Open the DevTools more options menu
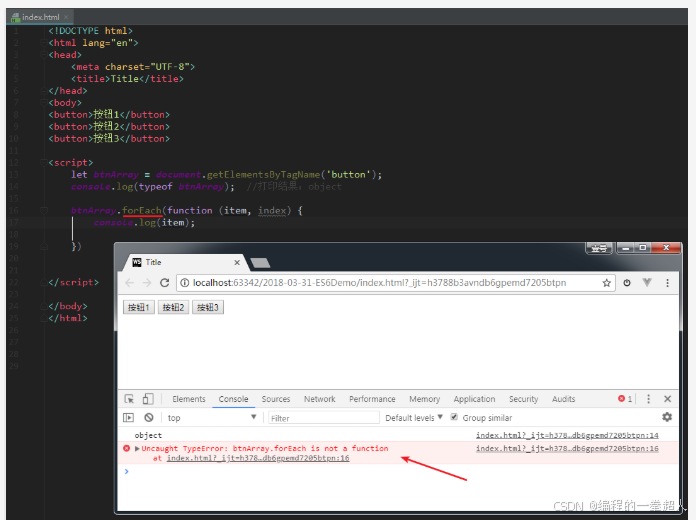The image size is (696, 520). click(649, 399)
